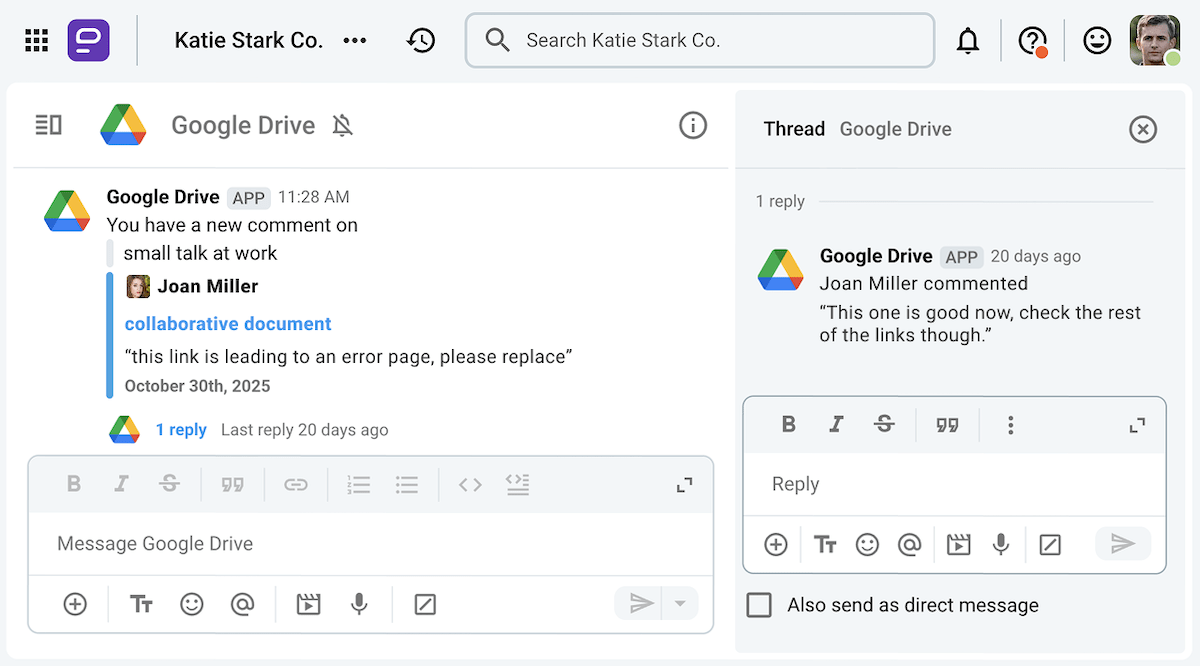Open the notifications bell in the top bar
Image resolution: width=1200 pixels, height=666 pixels.
pyautogui.click(x=968, y=40)
